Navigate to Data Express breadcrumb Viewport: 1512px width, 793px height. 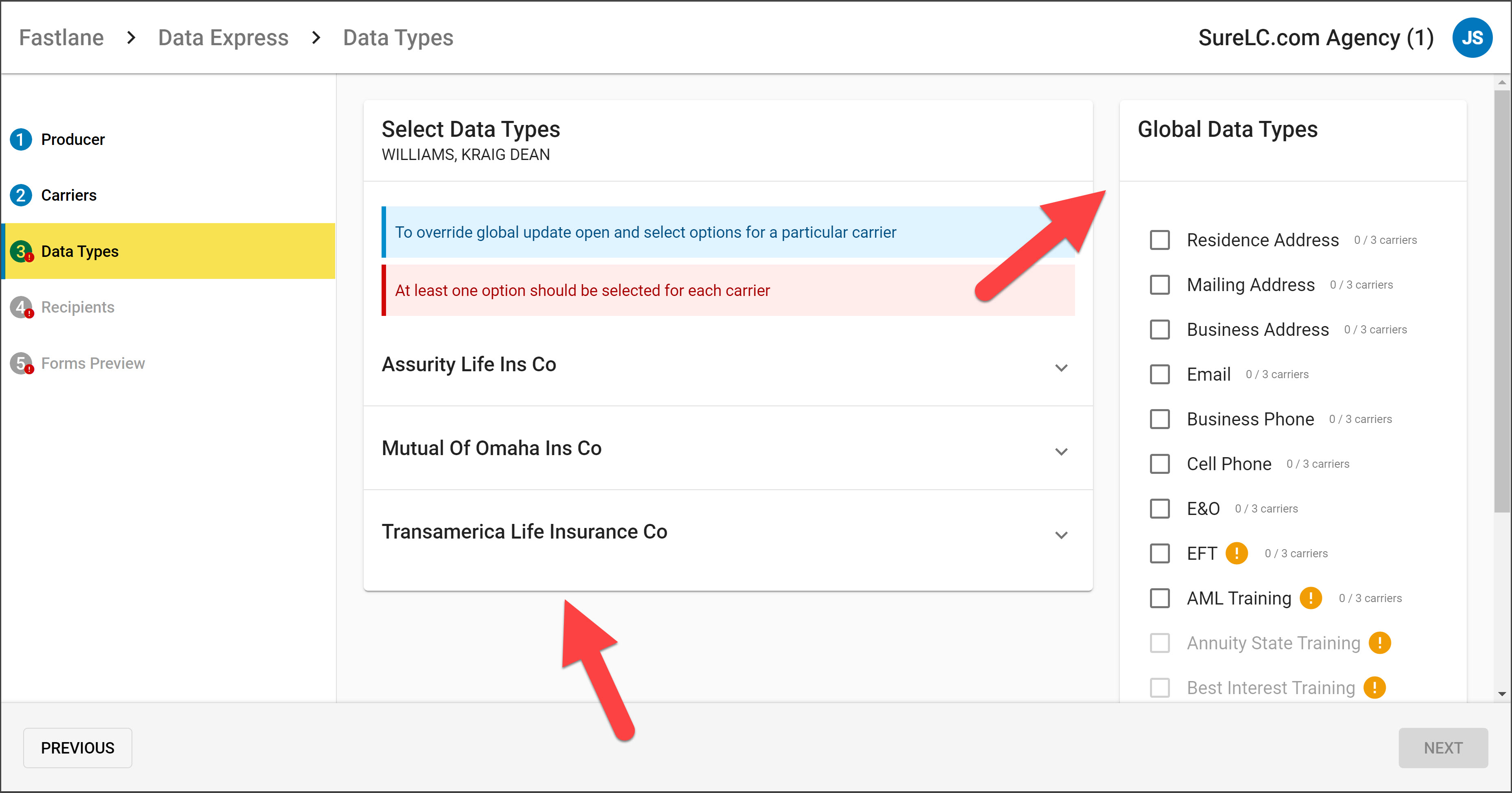click(x=223, y=37)
